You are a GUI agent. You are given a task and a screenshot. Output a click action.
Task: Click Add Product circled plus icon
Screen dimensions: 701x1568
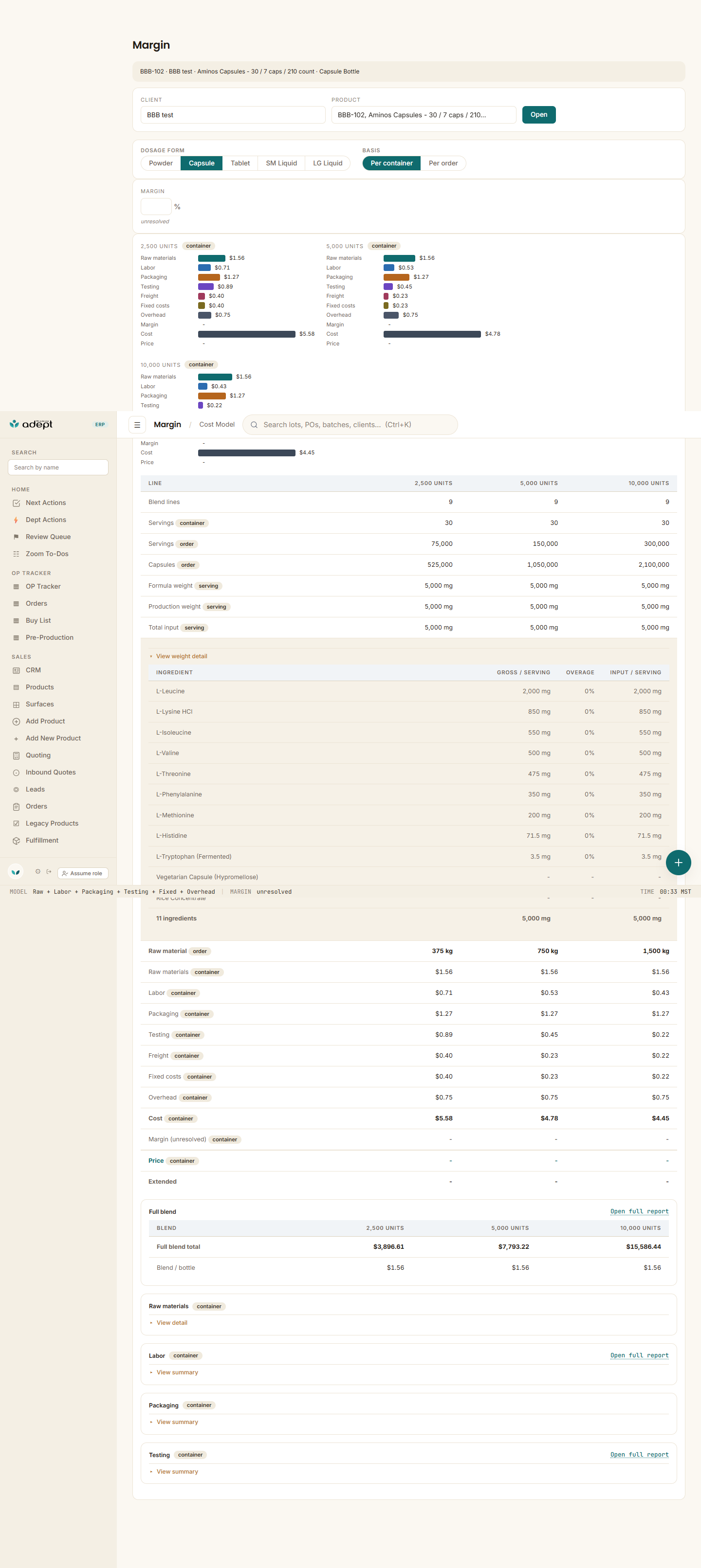click(x=17, y=721)
